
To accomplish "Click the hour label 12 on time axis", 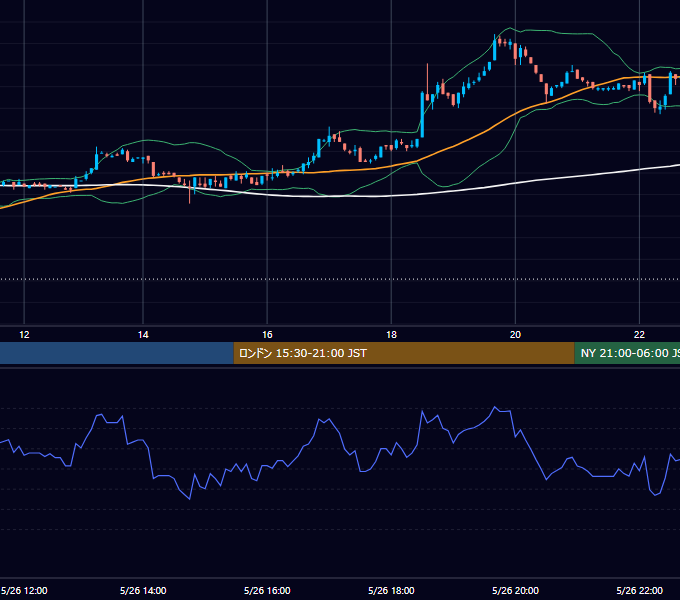I will (x=24, y=335).
